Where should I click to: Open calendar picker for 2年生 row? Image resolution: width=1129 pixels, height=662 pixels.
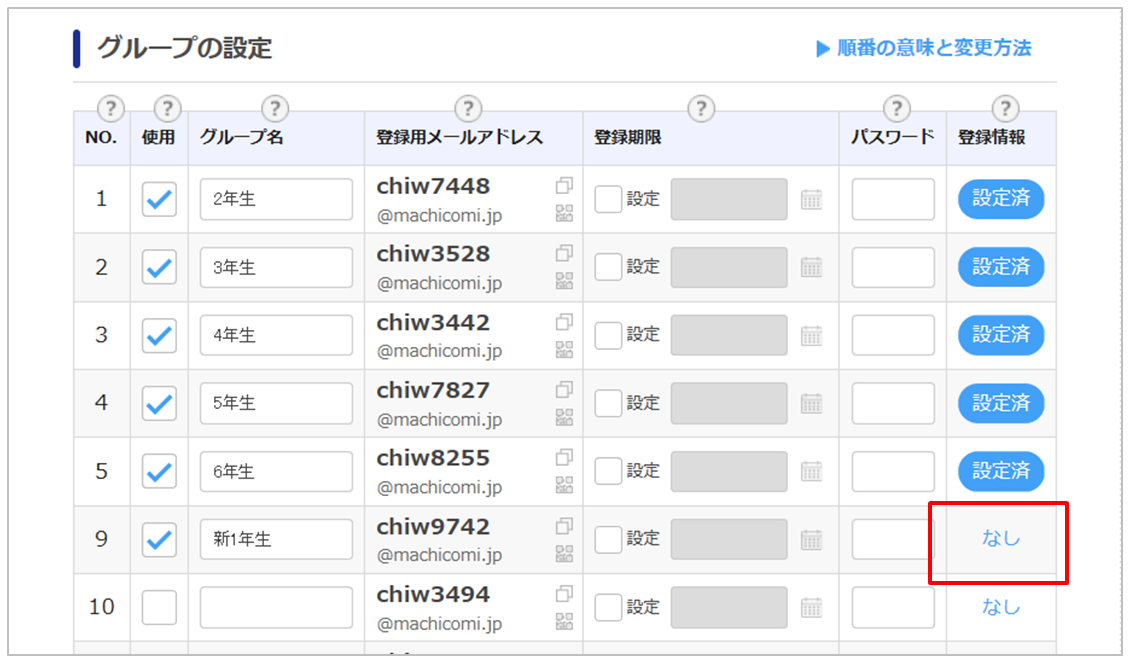[x=811, y=199]
